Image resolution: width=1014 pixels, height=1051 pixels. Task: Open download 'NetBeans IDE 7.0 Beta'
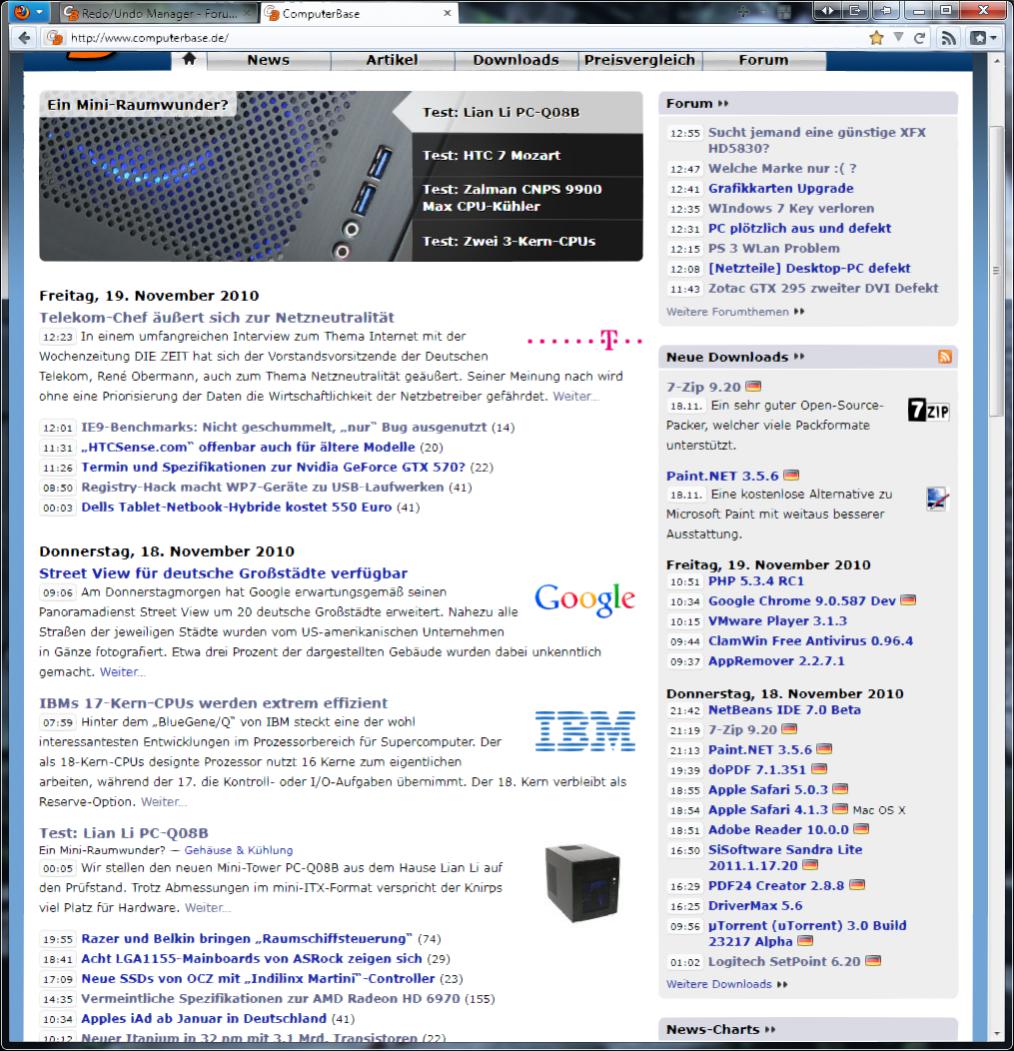(x=784, y=709)
